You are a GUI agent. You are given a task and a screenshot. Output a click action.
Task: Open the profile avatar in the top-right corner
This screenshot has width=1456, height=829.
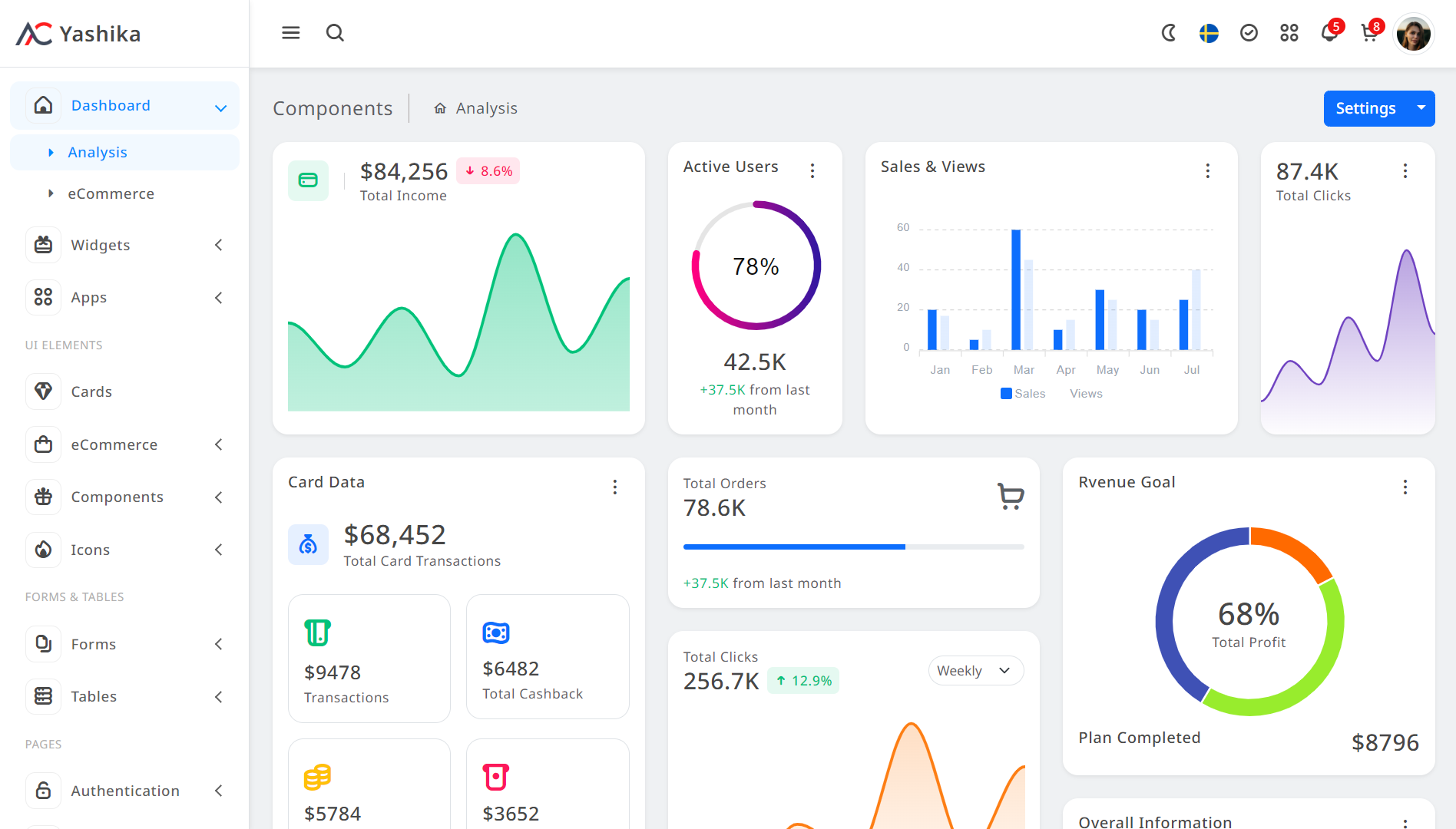click(x=1413, y=33)
